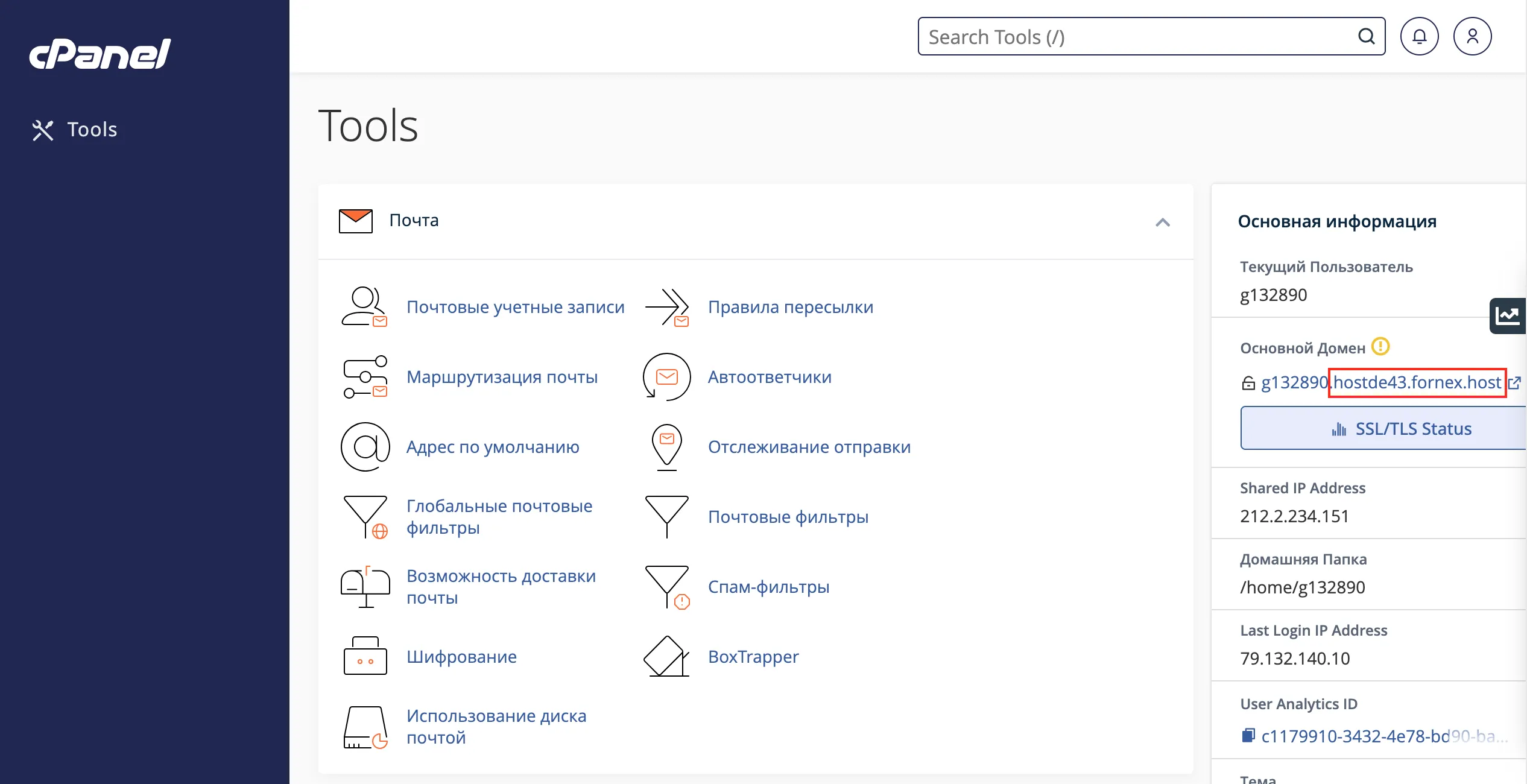This screenshot has width=1527, height=784.
Task: Click the search magnifier icon
Action: click(1366, 37)
